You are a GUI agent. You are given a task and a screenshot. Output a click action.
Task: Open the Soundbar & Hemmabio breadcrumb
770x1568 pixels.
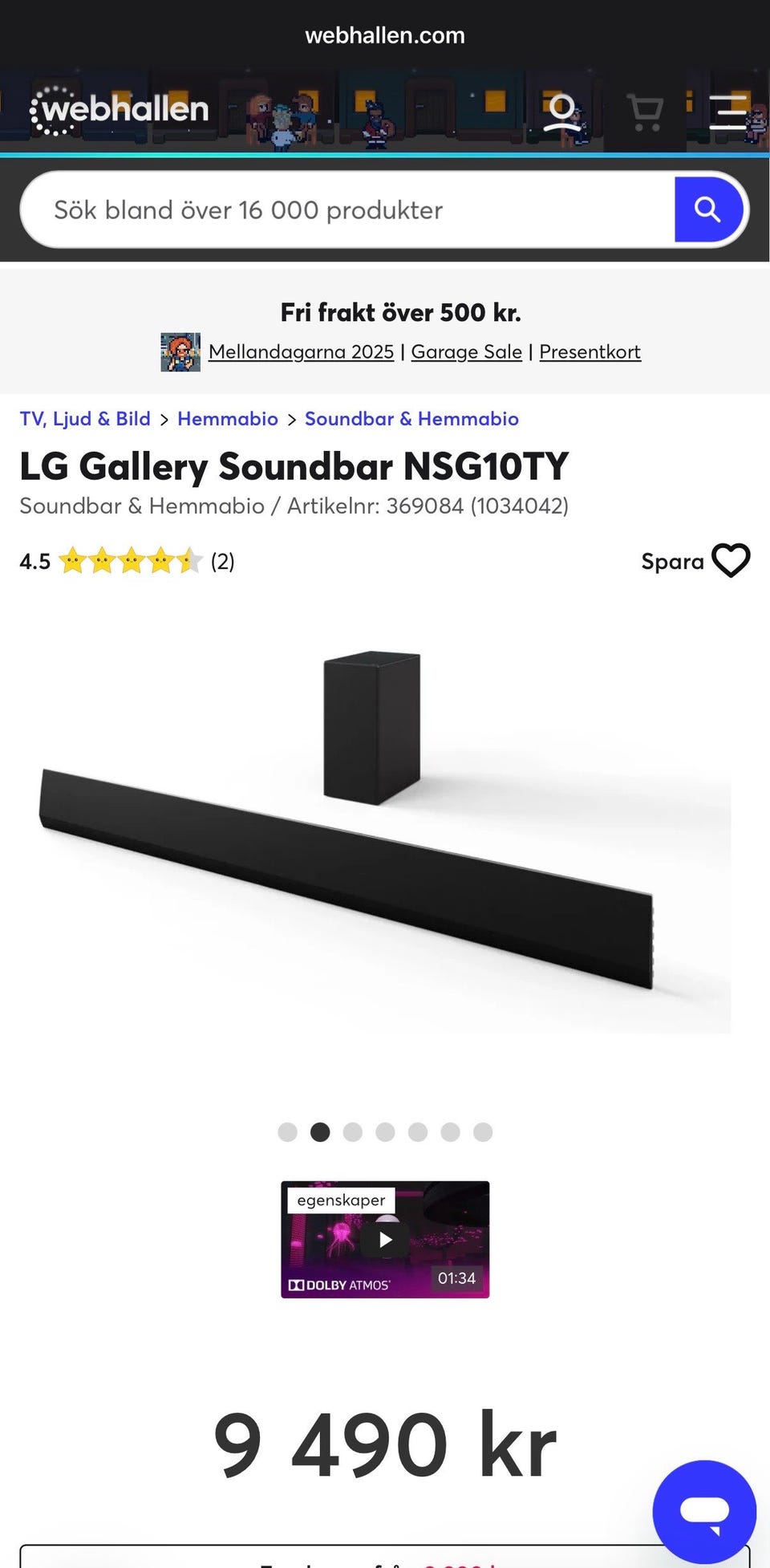pyautogui.click(x=411, y=419)
